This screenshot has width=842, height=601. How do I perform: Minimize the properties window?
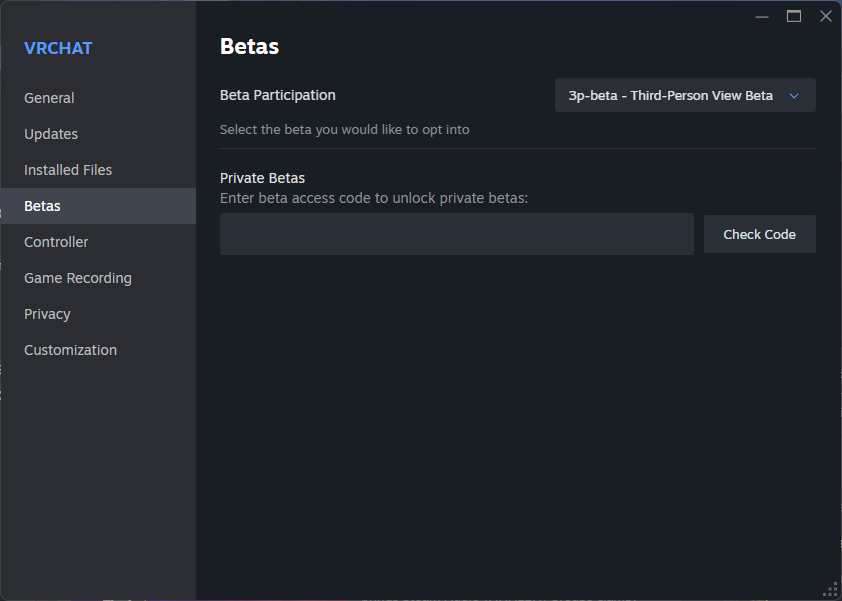(762, 16)
